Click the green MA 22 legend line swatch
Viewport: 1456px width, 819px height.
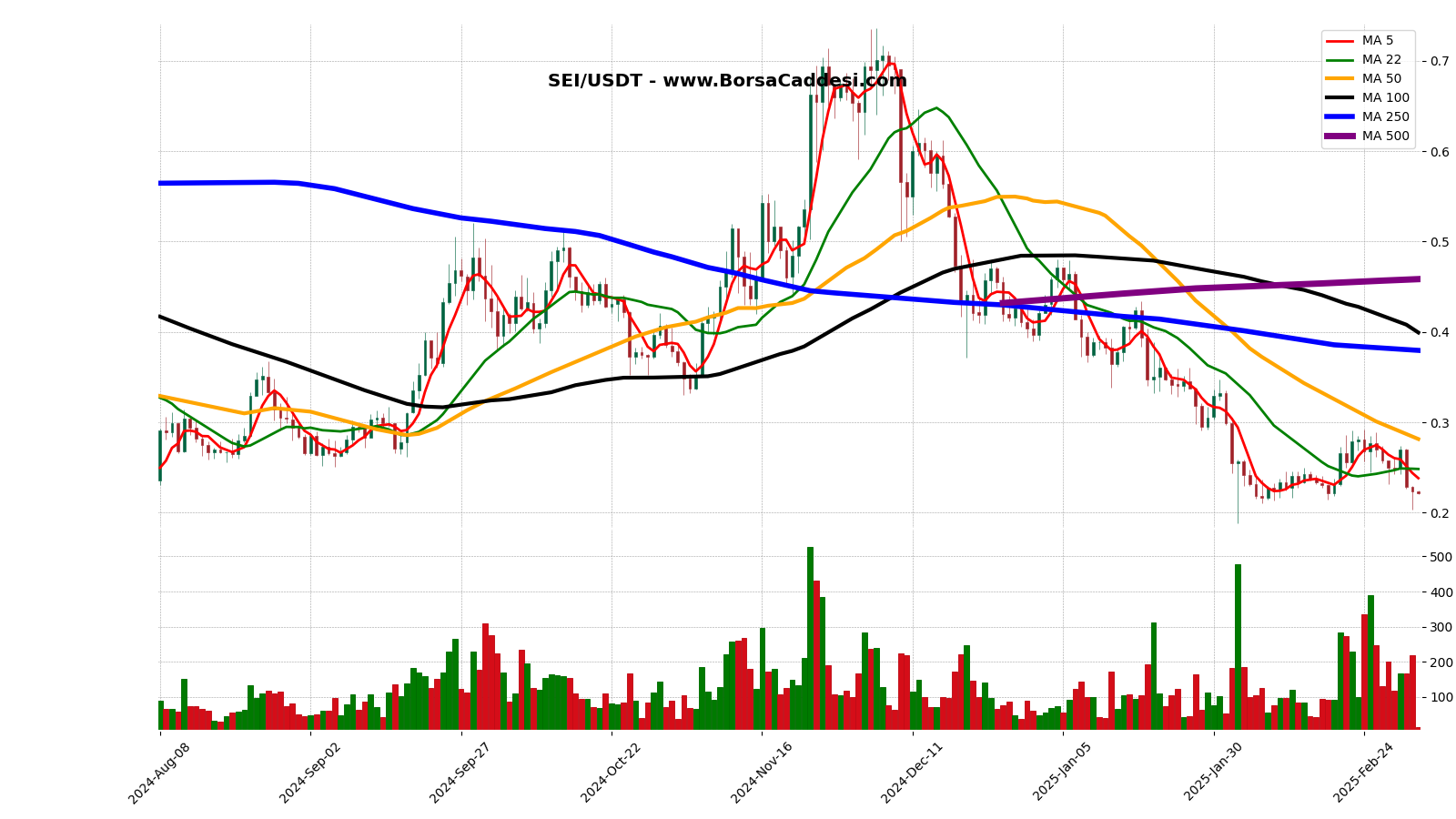[1340, 60]
